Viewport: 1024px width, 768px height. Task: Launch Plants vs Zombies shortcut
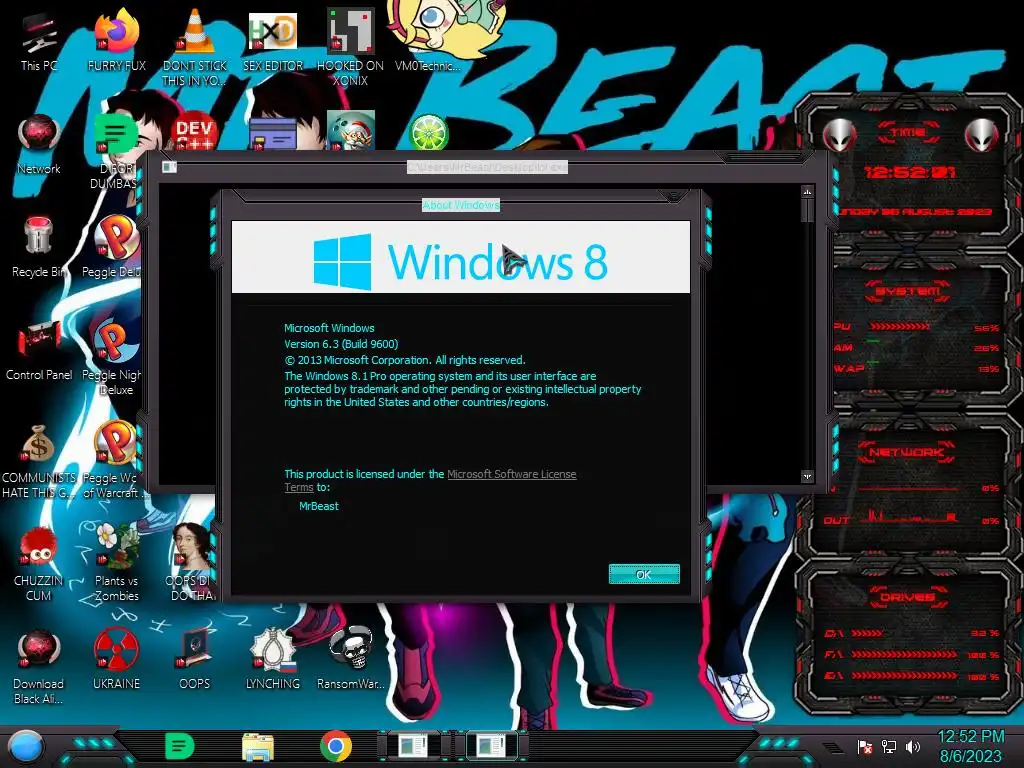coord(116,564)
